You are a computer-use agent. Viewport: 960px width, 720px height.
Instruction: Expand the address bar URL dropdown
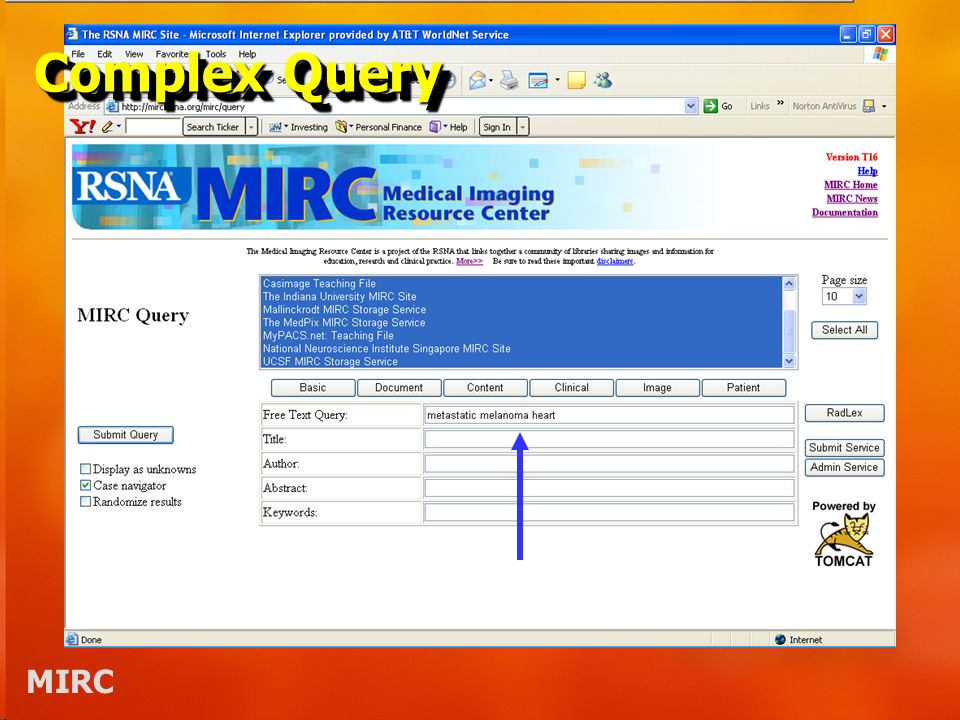tap(691, 106)
